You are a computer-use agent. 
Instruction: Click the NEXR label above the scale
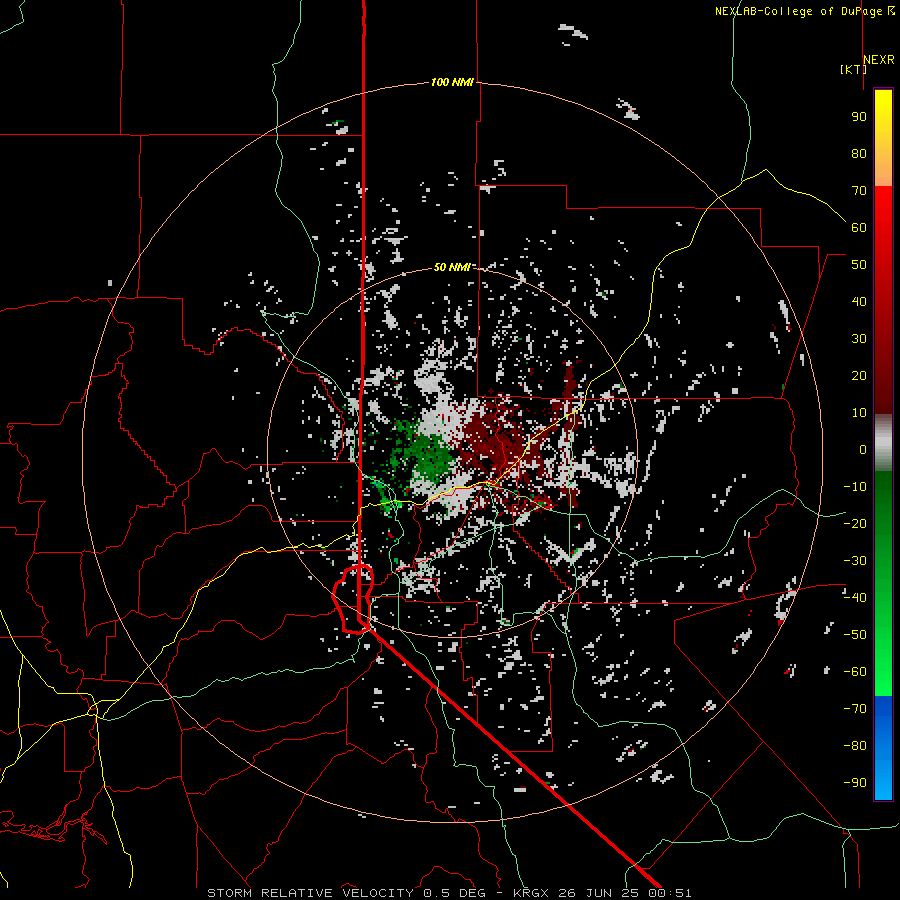pyautogui.click(x=878, y=60)
